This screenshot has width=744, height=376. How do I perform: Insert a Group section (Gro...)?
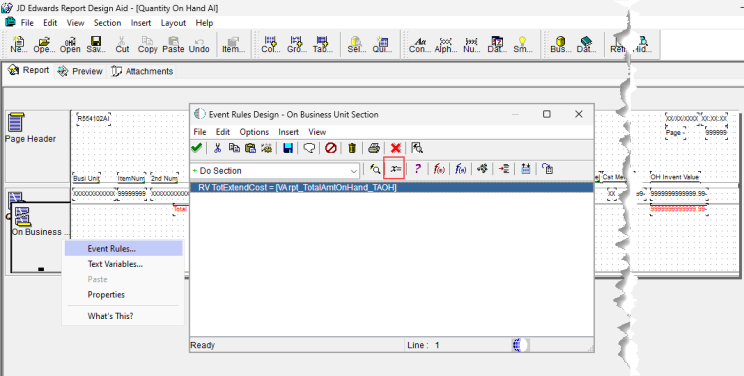click(x=297, y=45)
